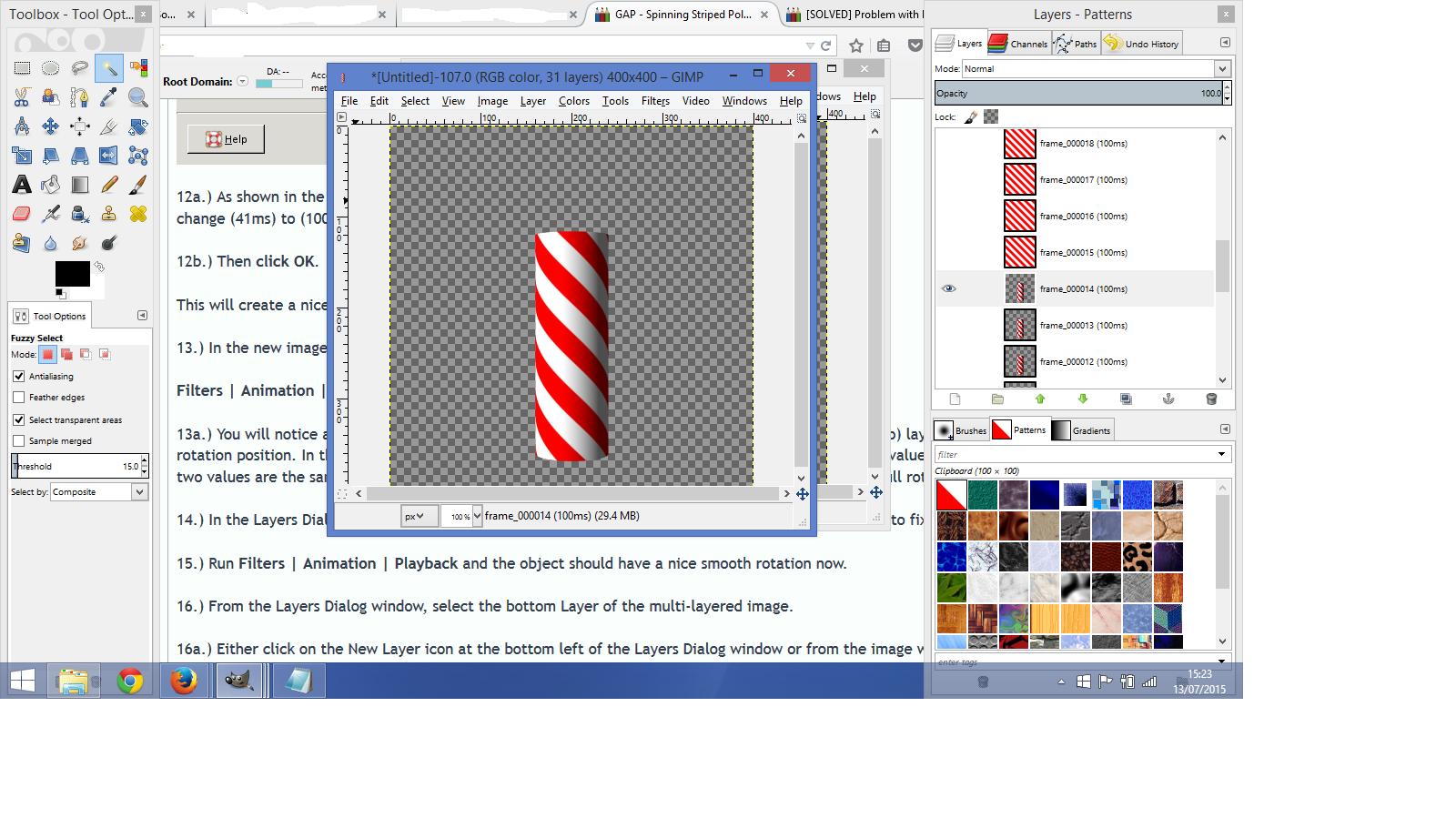The height and width of the screenshot is (818, 1456).
Task: Select the Pencil tool
Action: click(x=109, y=185)
